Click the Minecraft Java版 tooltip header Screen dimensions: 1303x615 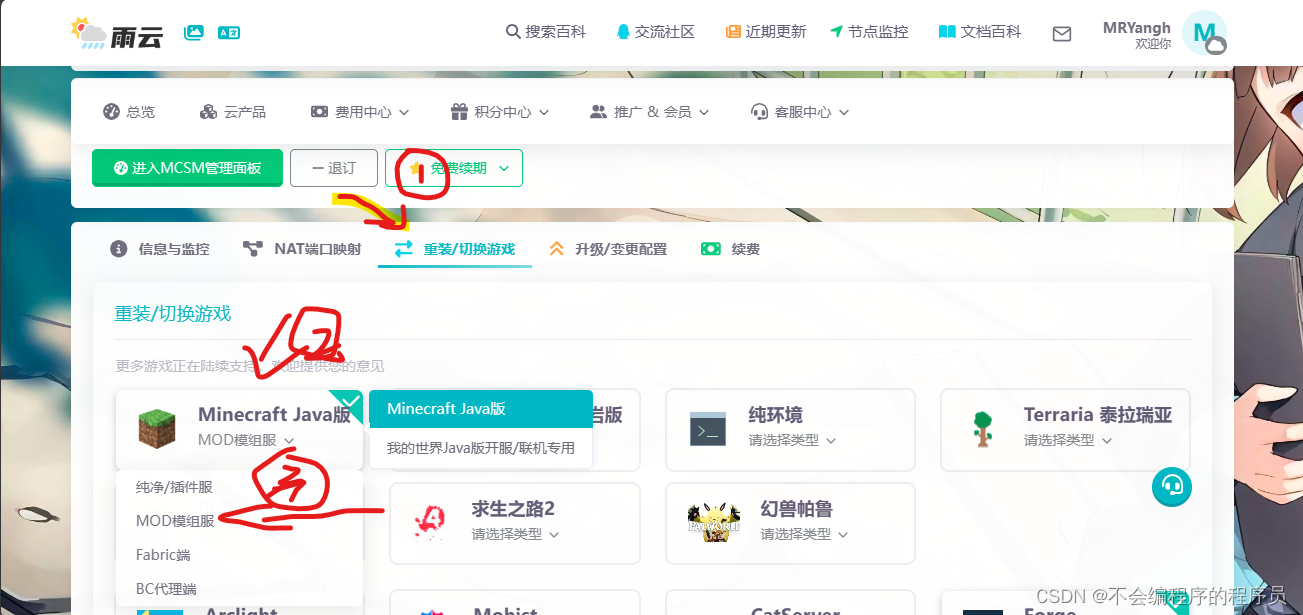[x=481, y=409]
